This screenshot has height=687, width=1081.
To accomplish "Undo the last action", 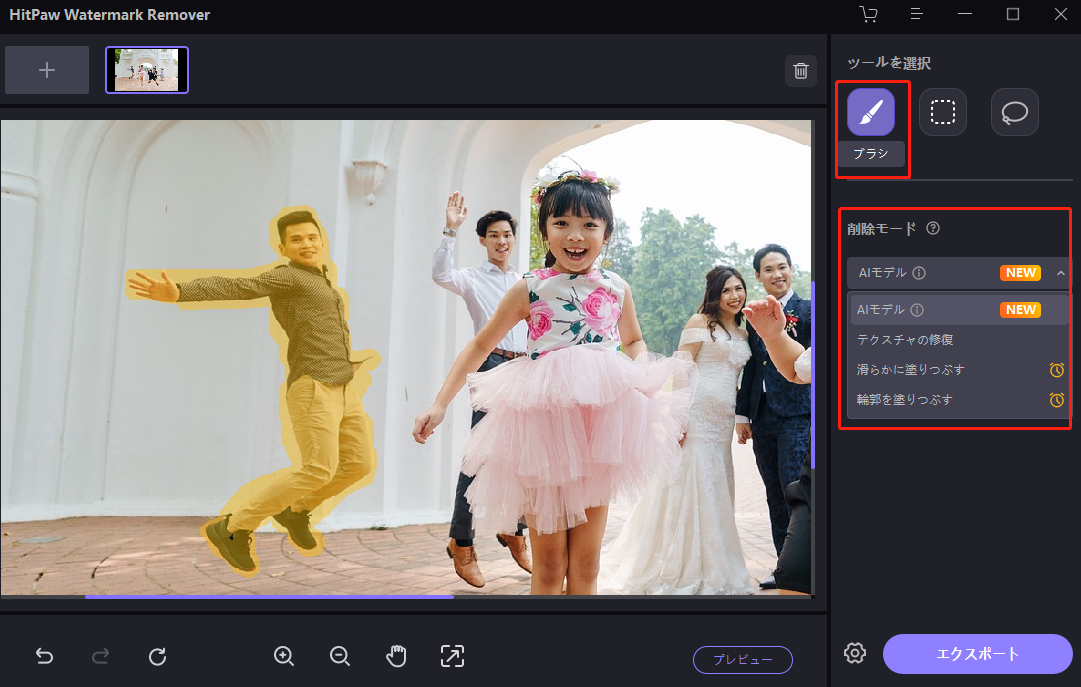I will coord(45,656).
